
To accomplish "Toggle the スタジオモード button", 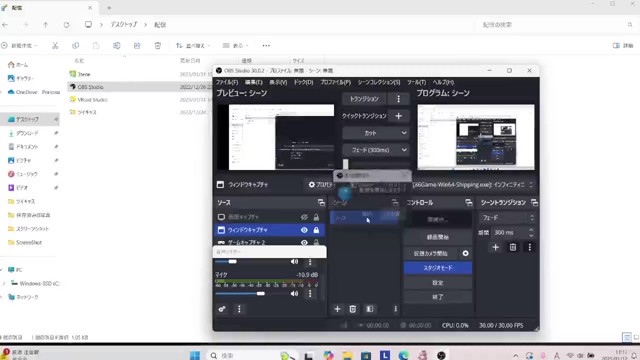I will (438, 268).
